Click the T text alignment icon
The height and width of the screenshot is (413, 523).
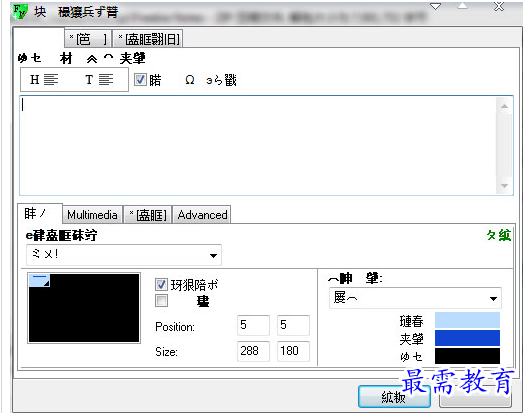point(99,80)
